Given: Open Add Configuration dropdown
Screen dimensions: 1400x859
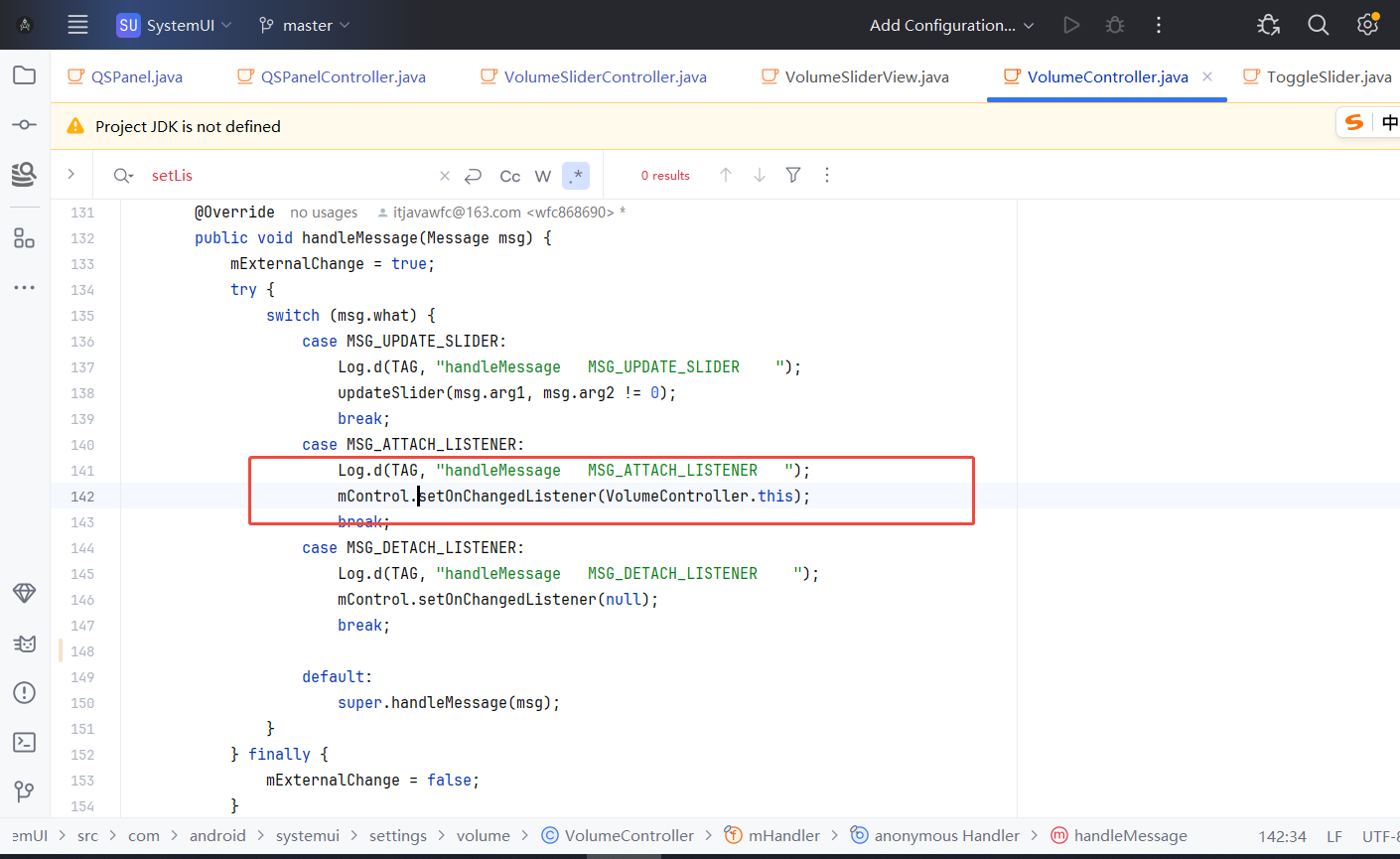Looking at the screenshot, I should (x=951, y=25).
